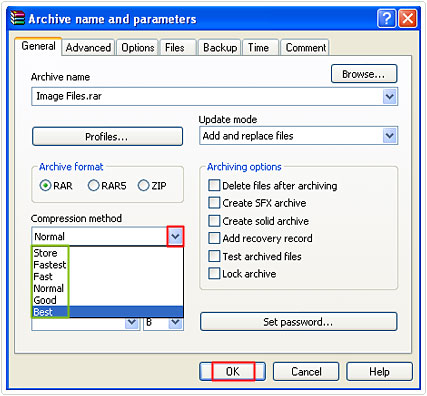Click the Cancel button

click(306, 371)
